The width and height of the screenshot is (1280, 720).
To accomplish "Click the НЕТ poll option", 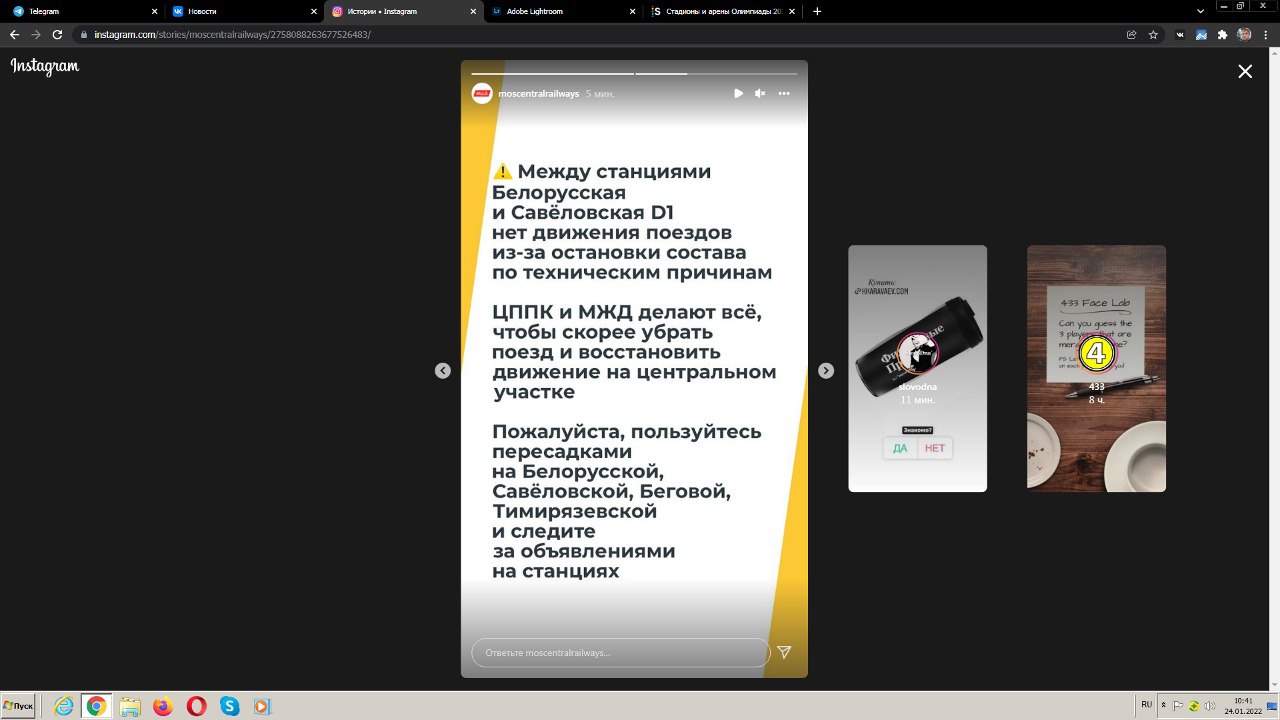I will tap(935, 448).
